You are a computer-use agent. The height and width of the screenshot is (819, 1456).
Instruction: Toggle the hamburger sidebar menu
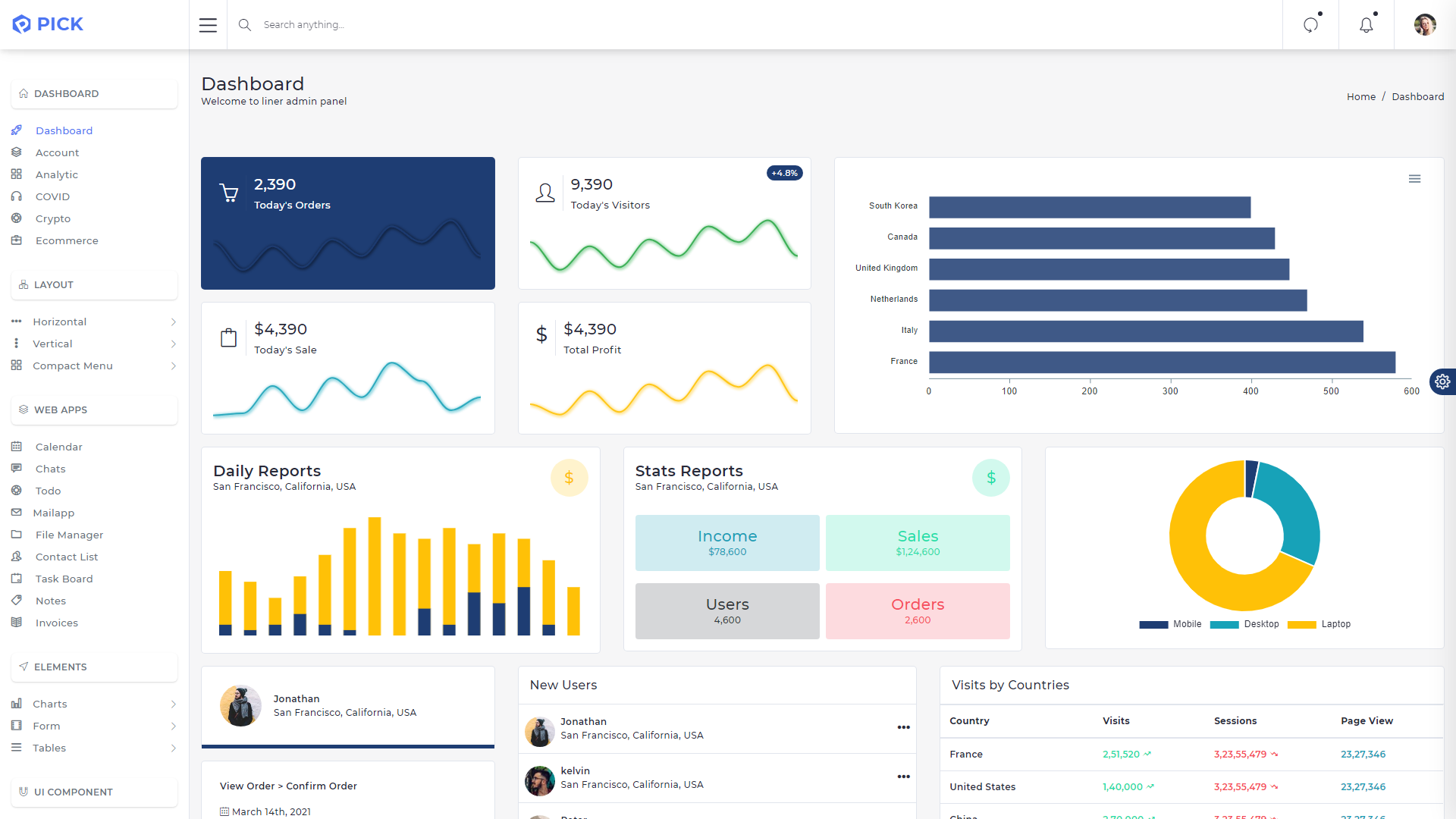coord(208,25)
